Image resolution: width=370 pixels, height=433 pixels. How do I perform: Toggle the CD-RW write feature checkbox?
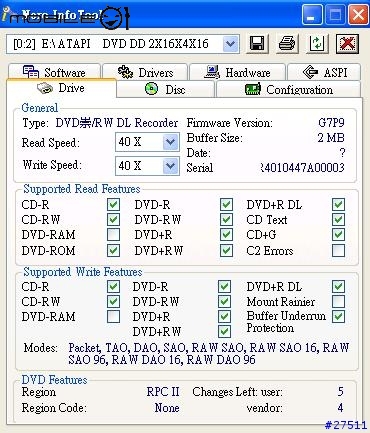point(113,301)
